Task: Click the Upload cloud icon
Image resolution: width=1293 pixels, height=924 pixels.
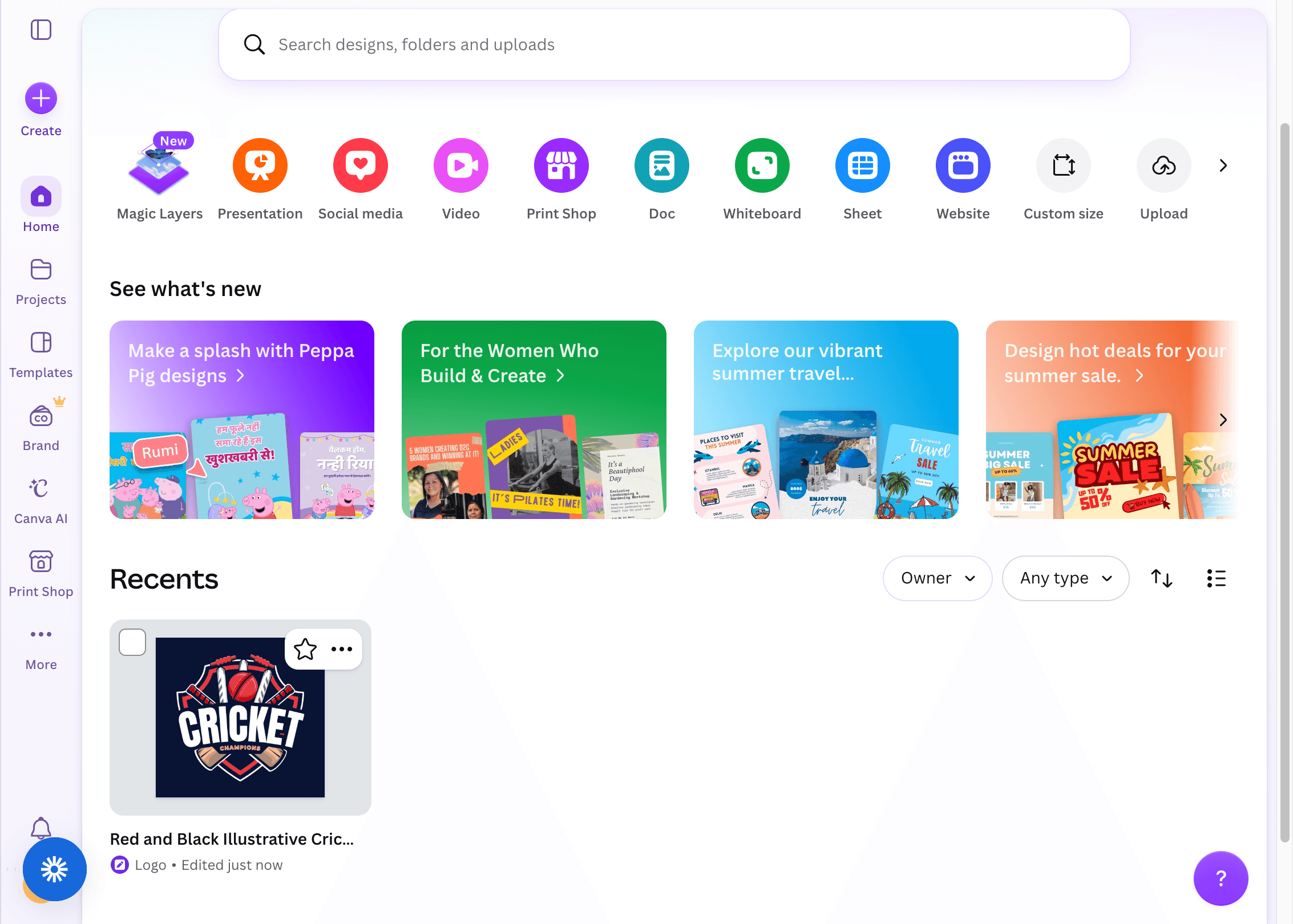Action: 1164,165
